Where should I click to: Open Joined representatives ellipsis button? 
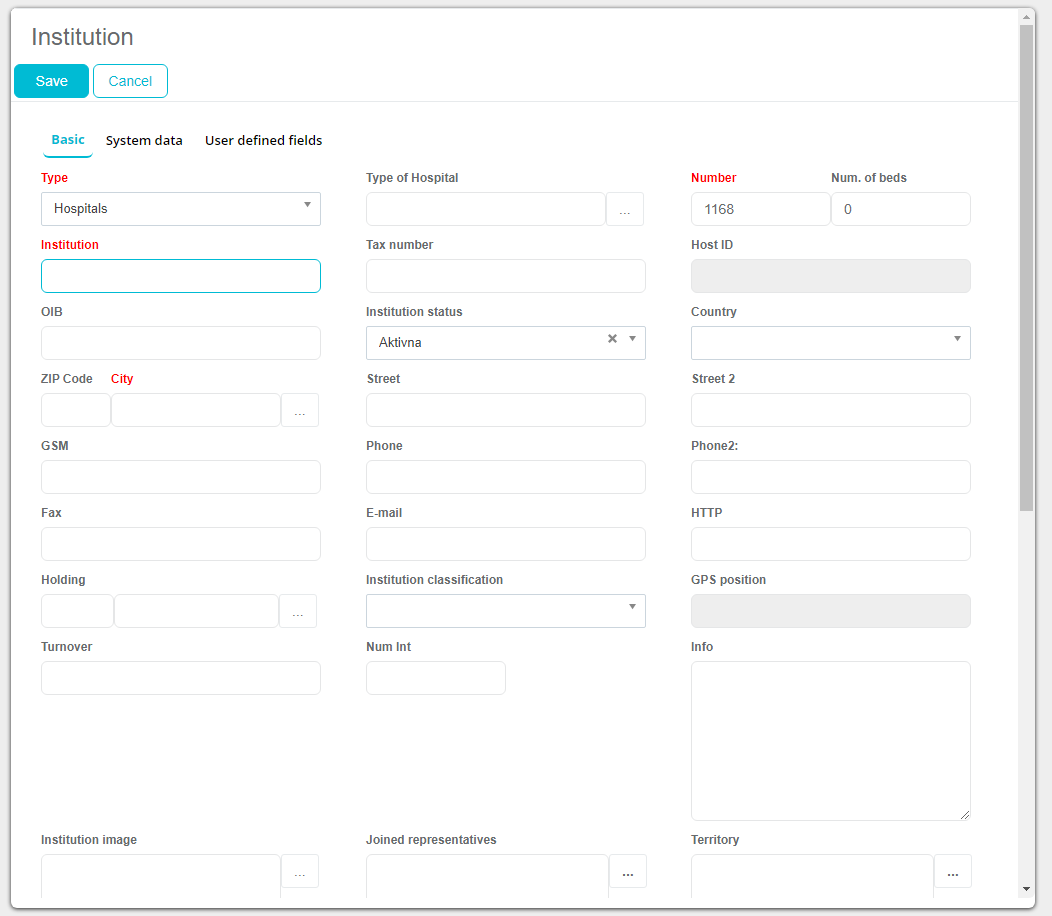pyautogui.click(x=628, y=872)
